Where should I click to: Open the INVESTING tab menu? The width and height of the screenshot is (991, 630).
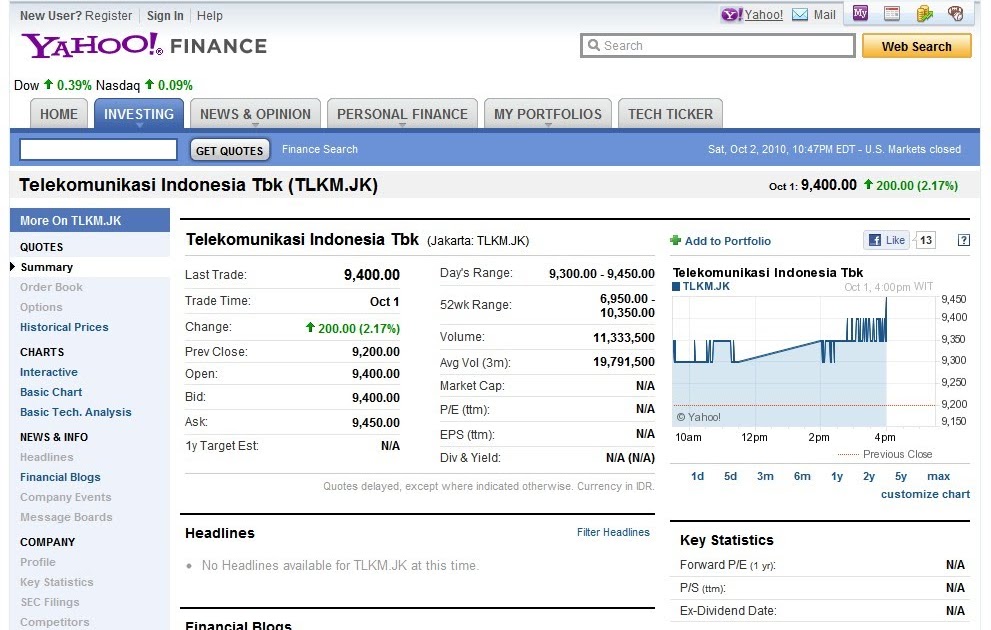click(x=139, y=114)
